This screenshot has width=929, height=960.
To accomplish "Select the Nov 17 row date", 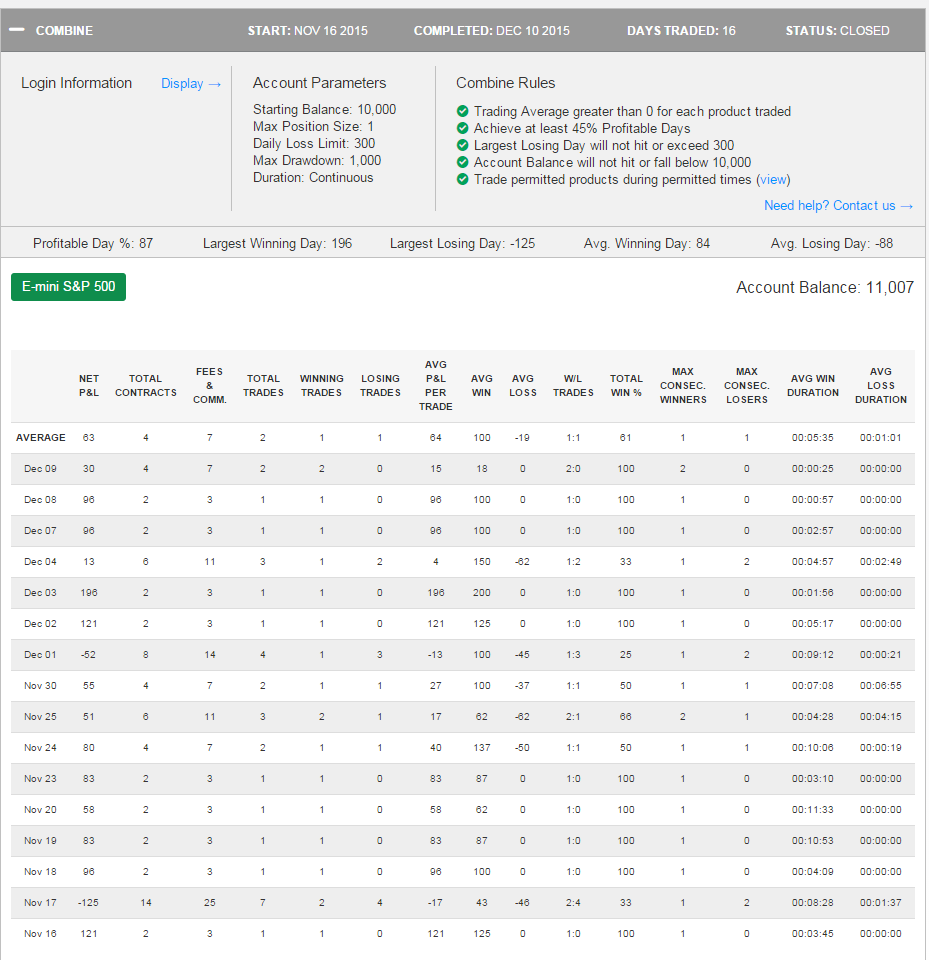I will coord(40,902).
